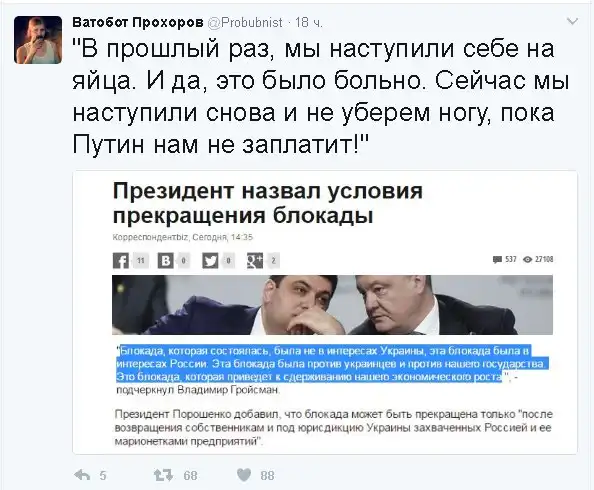Open the @Probubnist handle link
This screenshot has width=594, height=490.
(245, 23)
